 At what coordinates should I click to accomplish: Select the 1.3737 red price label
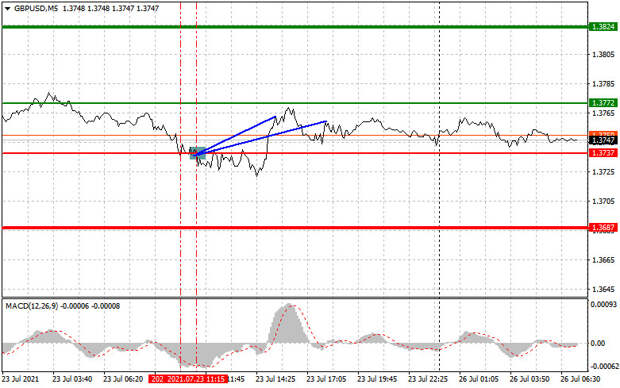point(603,153)
